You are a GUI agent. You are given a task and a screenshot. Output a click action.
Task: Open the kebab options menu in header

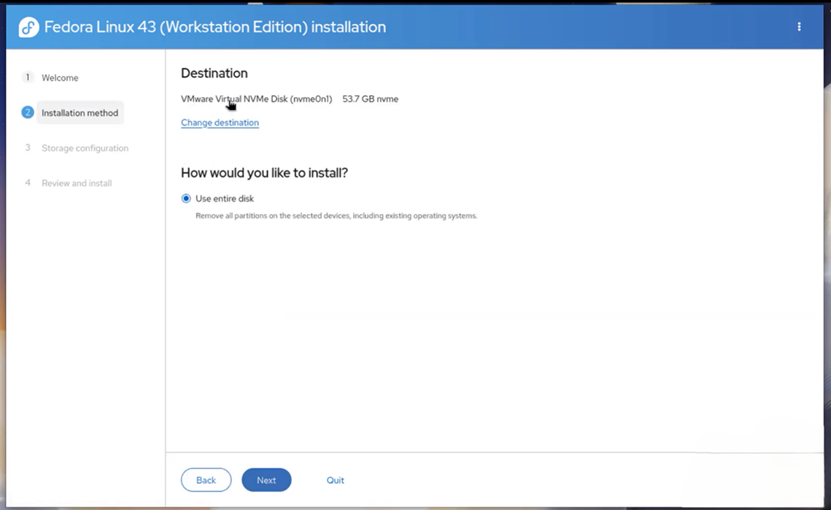click(x=799, y=27)
